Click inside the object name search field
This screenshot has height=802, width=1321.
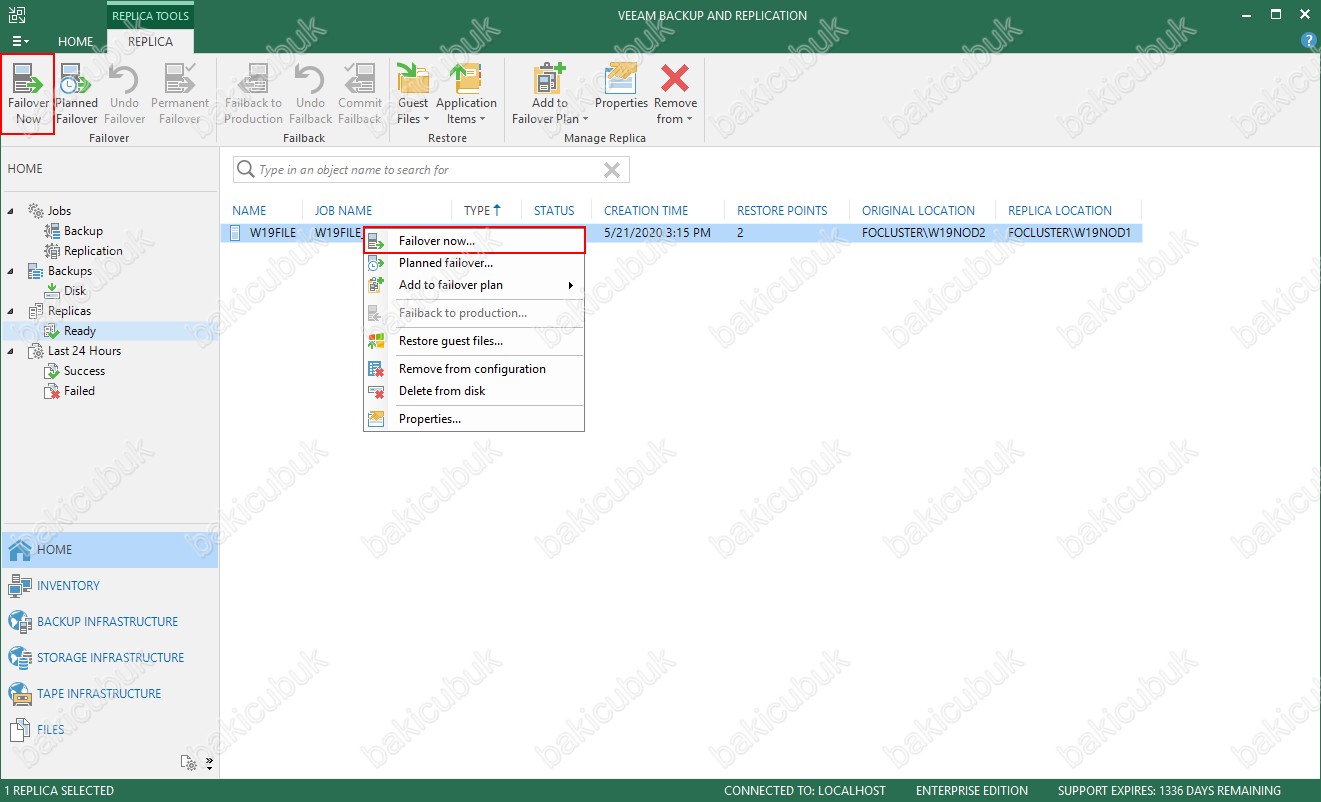(430, 170)
